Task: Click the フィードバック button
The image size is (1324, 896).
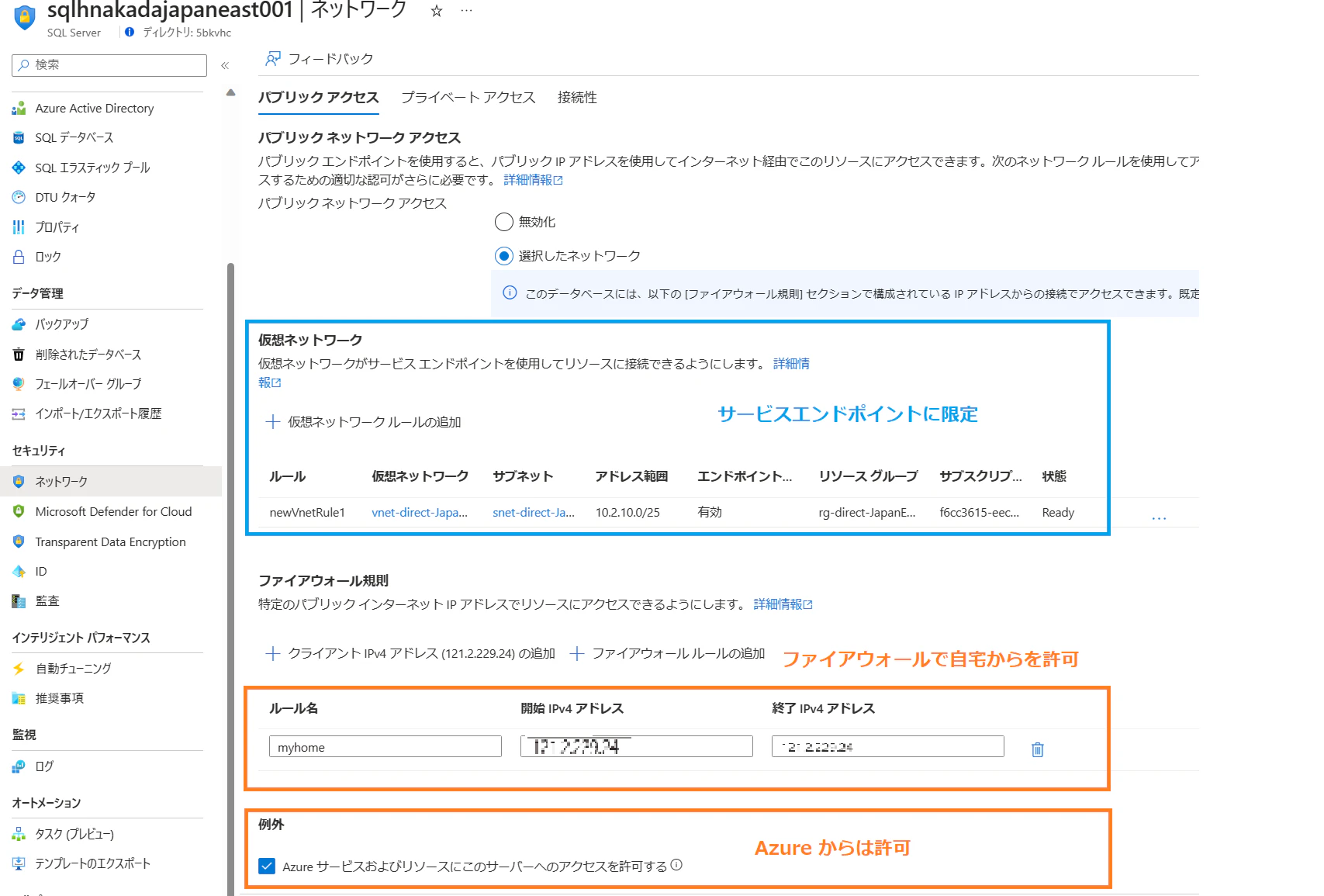Action: [x=320, y=59]
